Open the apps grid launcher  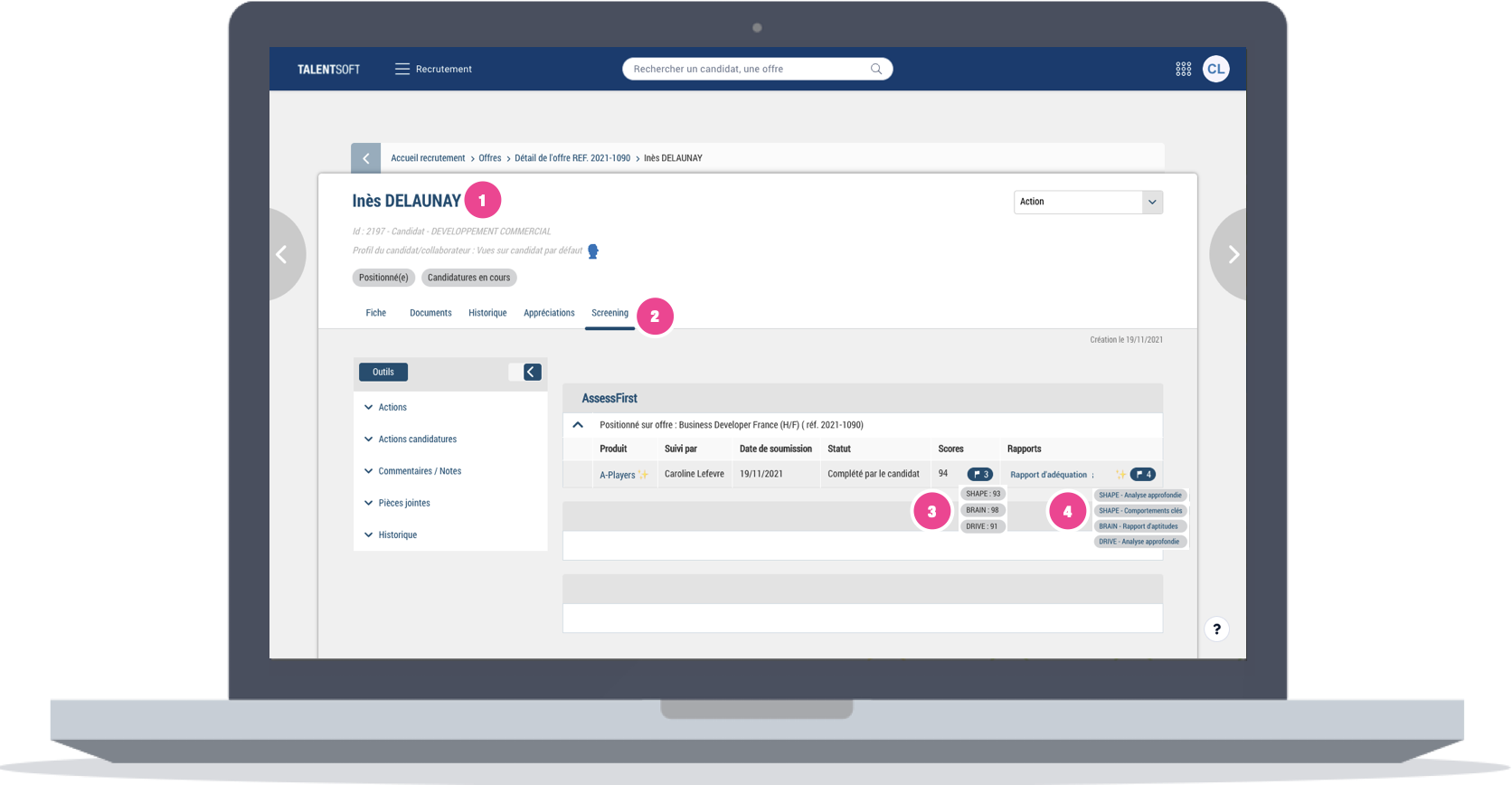tap(1183, 69)
